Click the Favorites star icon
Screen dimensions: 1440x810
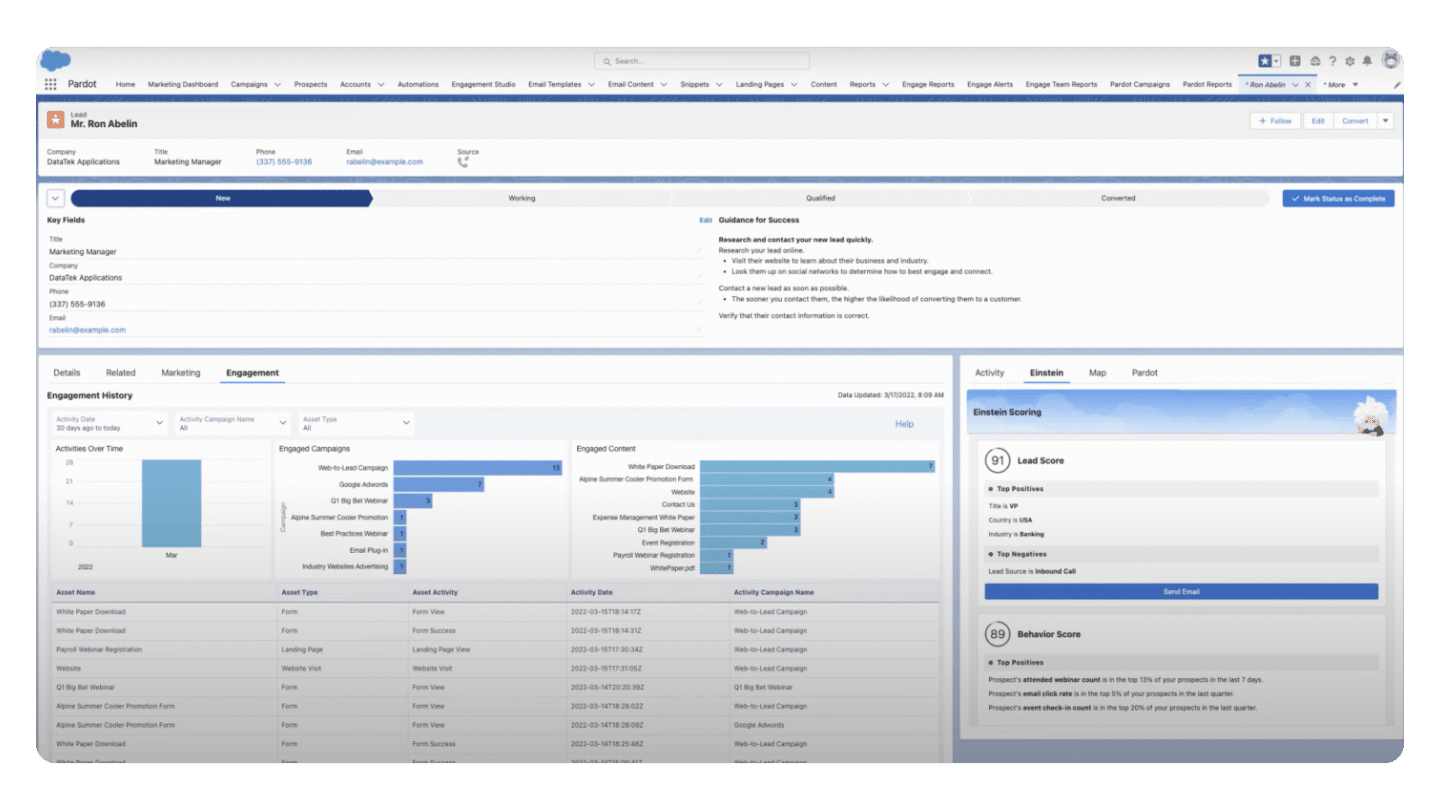[1265, 61]
